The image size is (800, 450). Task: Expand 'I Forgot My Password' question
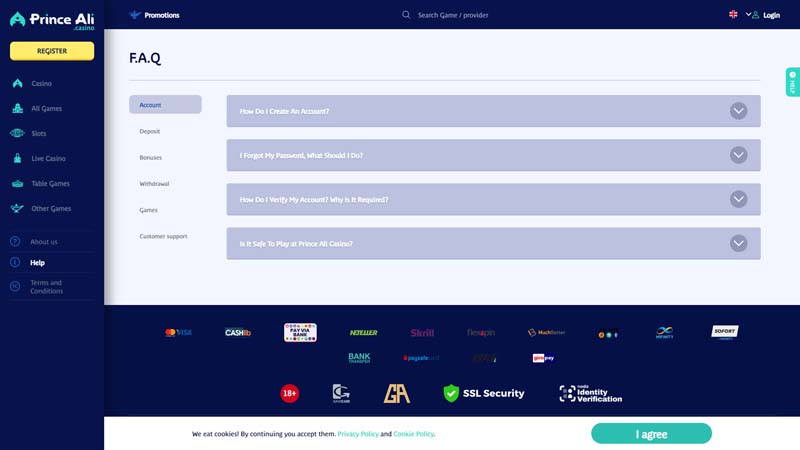pyautogui.click(x=738, y=155)
